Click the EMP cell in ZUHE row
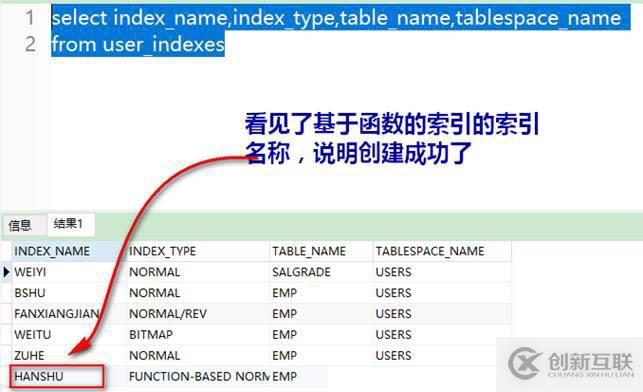 point(321,356)
